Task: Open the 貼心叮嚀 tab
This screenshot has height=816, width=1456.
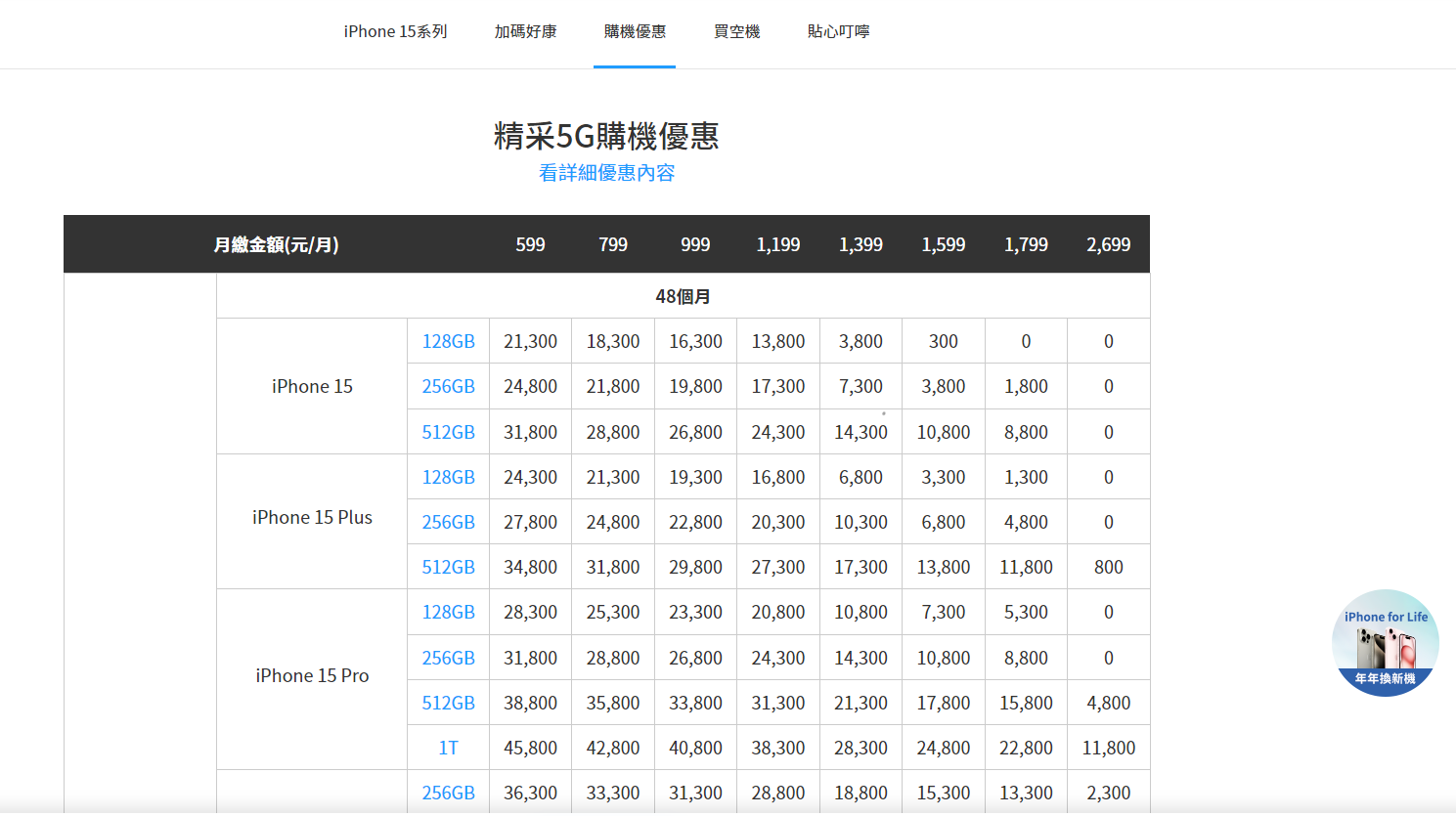Action: point(838,31)
